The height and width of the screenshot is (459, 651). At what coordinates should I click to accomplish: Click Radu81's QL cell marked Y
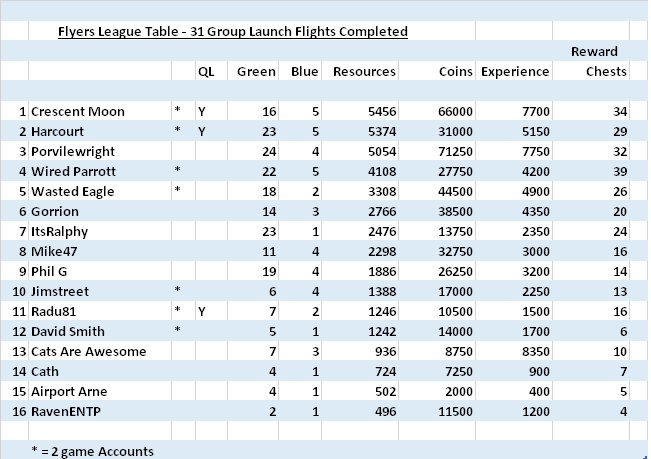[201, 311]
